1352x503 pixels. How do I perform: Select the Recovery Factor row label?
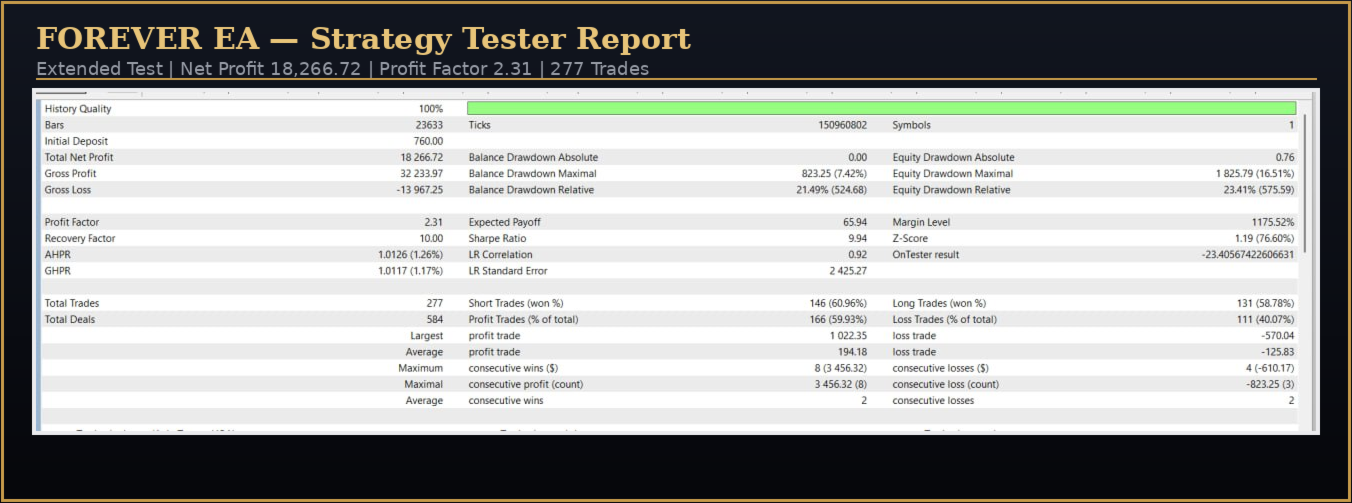tap(80, 239)
